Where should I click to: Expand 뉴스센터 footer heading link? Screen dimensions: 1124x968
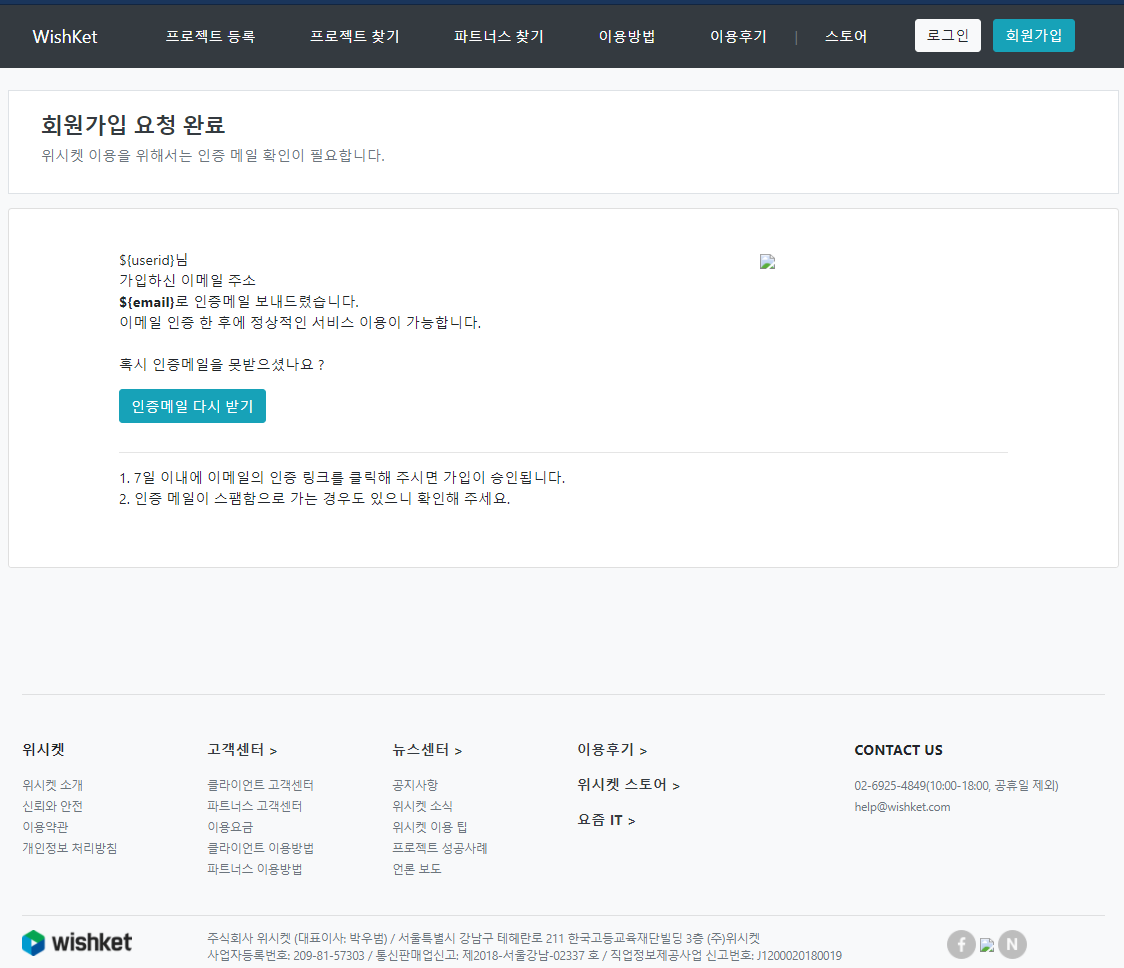[427, 750]
